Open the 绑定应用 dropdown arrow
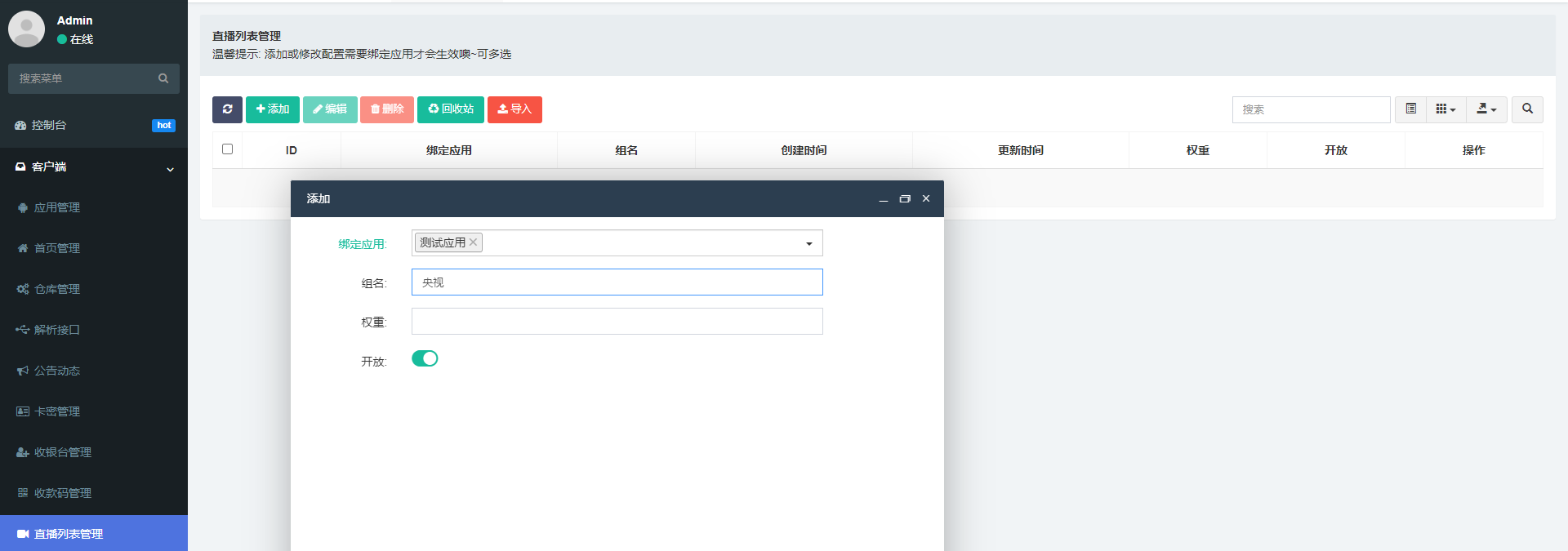The image size is (1568, 551). tap(808, 243)
